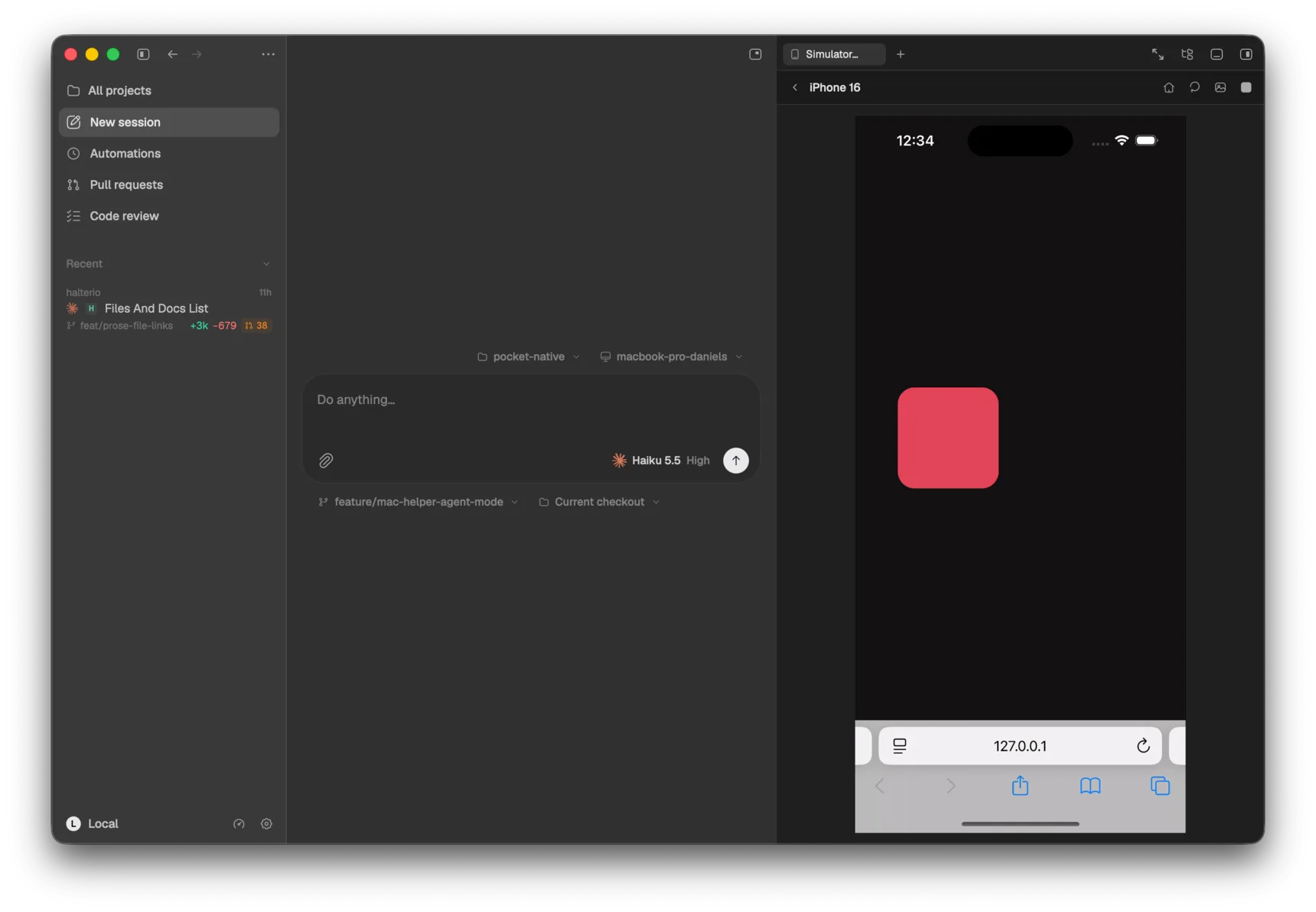Open the Files And Docs List session
This screenshot has width=1316, height=912.
click(x=169, y=309)
